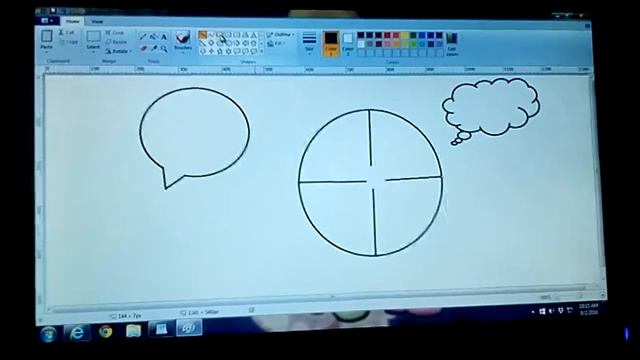Pick the lime green color swatch
This screenshot has width=640, height=360.
(413, 44)
